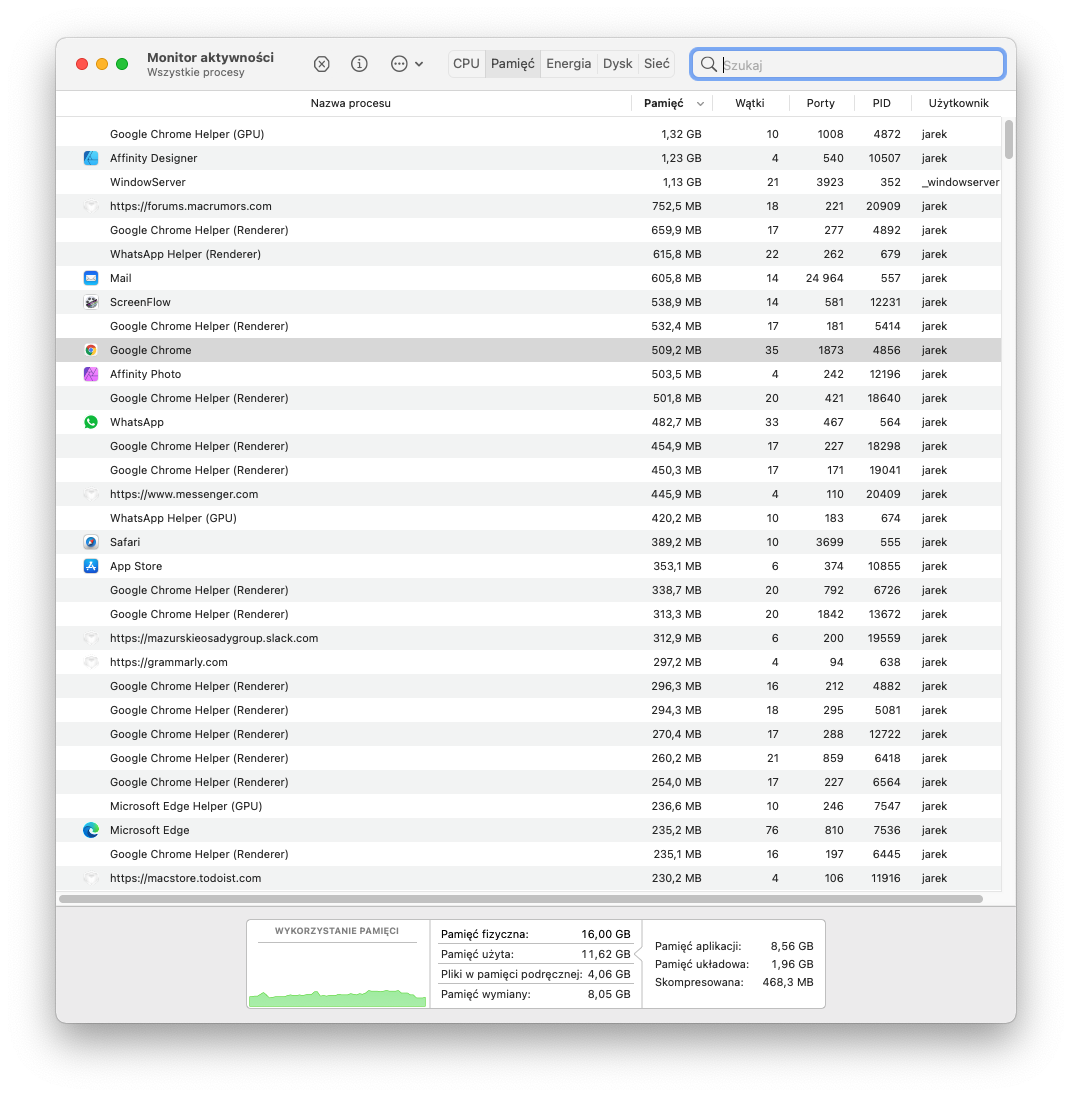Image resolution: width=1072 pixels, height=1097 pixels.
Task: Select the https://forums.macrumors.com row
Action: (x=528, y=206)
